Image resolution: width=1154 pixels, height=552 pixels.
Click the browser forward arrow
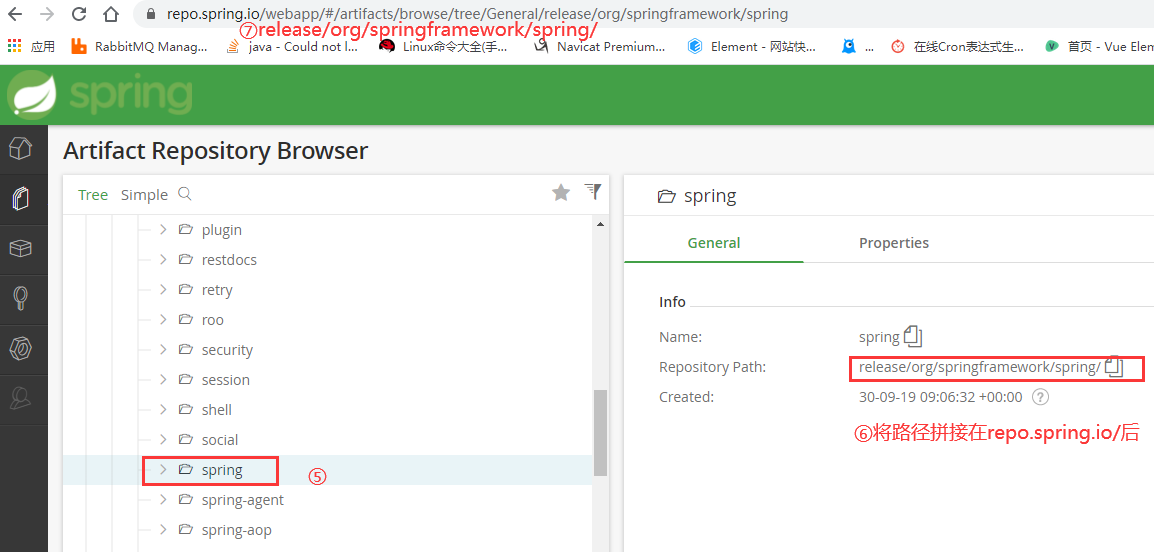coord(46,14)
